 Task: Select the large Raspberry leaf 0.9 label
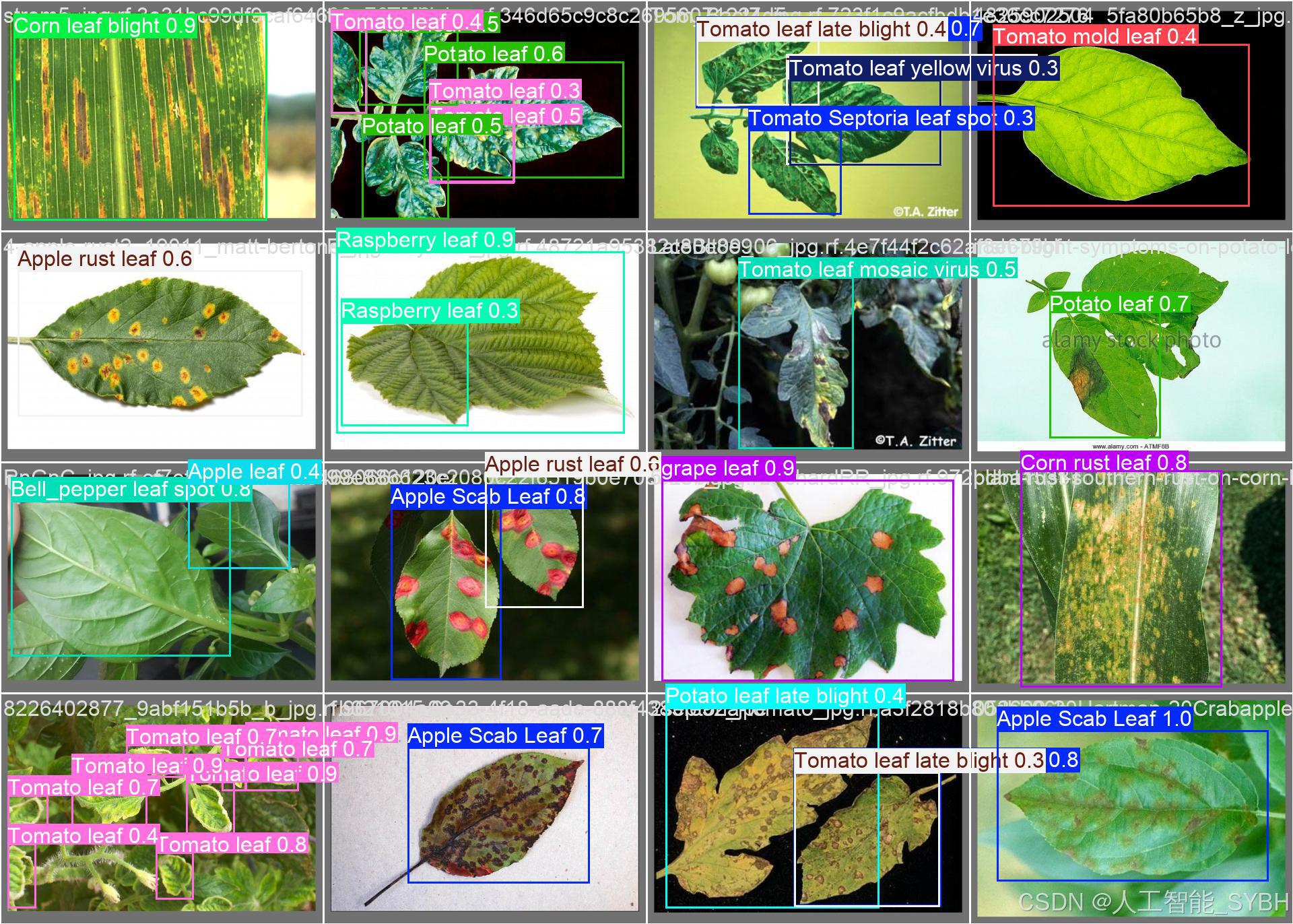pyautogui.click(x=425, y=240)
